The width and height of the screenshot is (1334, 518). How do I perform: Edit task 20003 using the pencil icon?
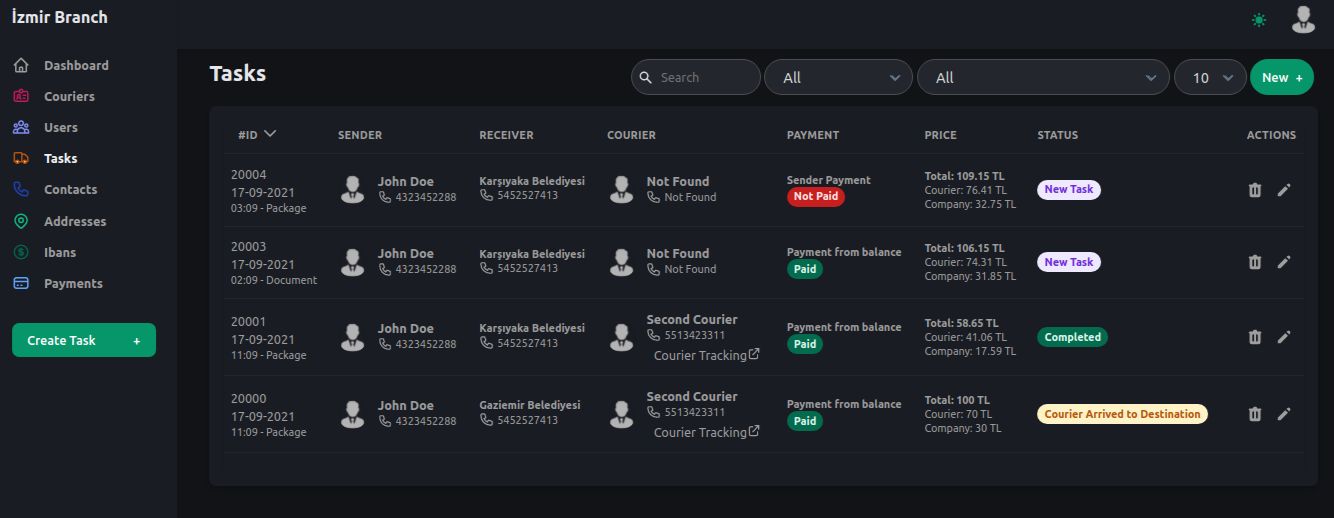coord(1284,262)
